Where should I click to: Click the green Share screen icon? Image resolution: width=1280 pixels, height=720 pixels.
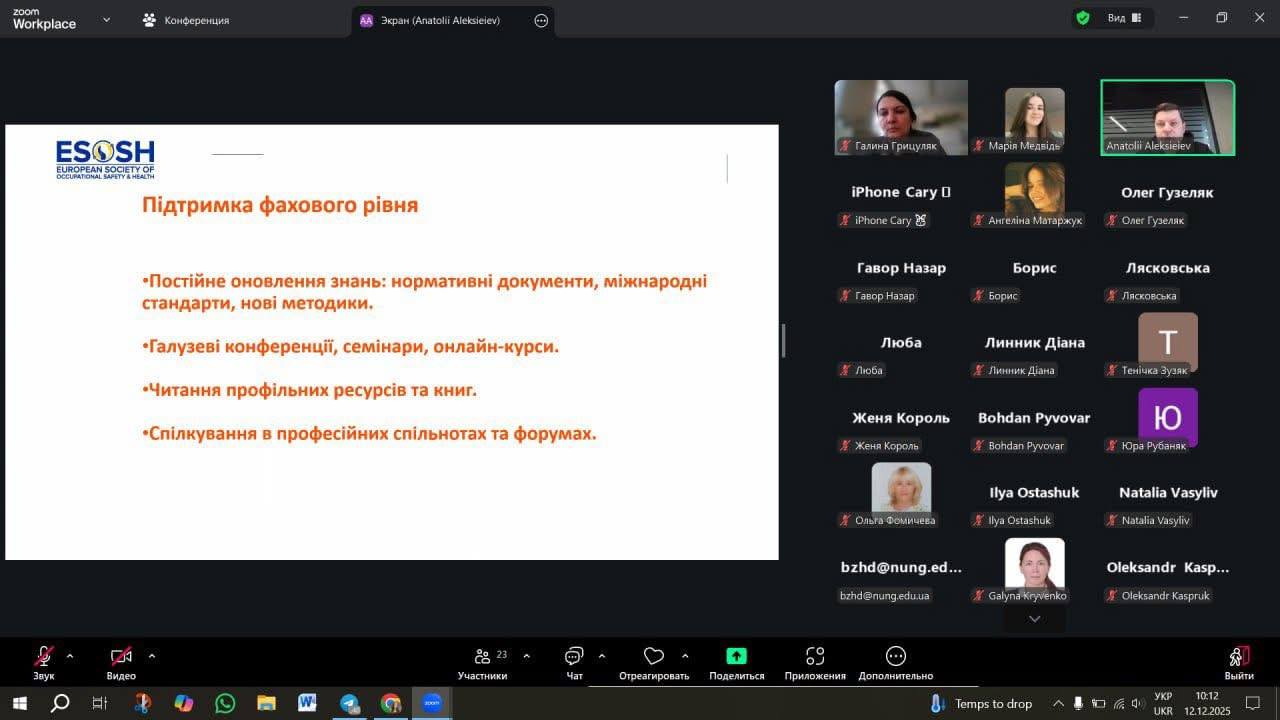pos(736,657)
